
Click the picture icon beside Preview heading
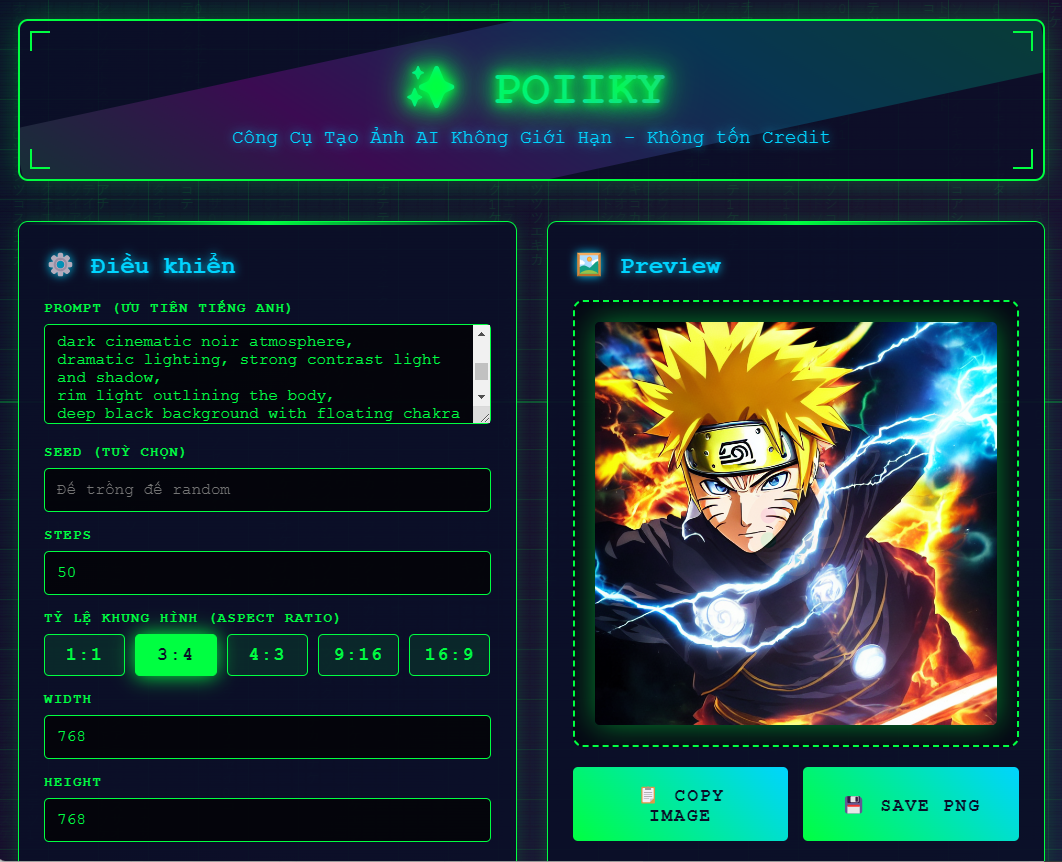point(589,264)
